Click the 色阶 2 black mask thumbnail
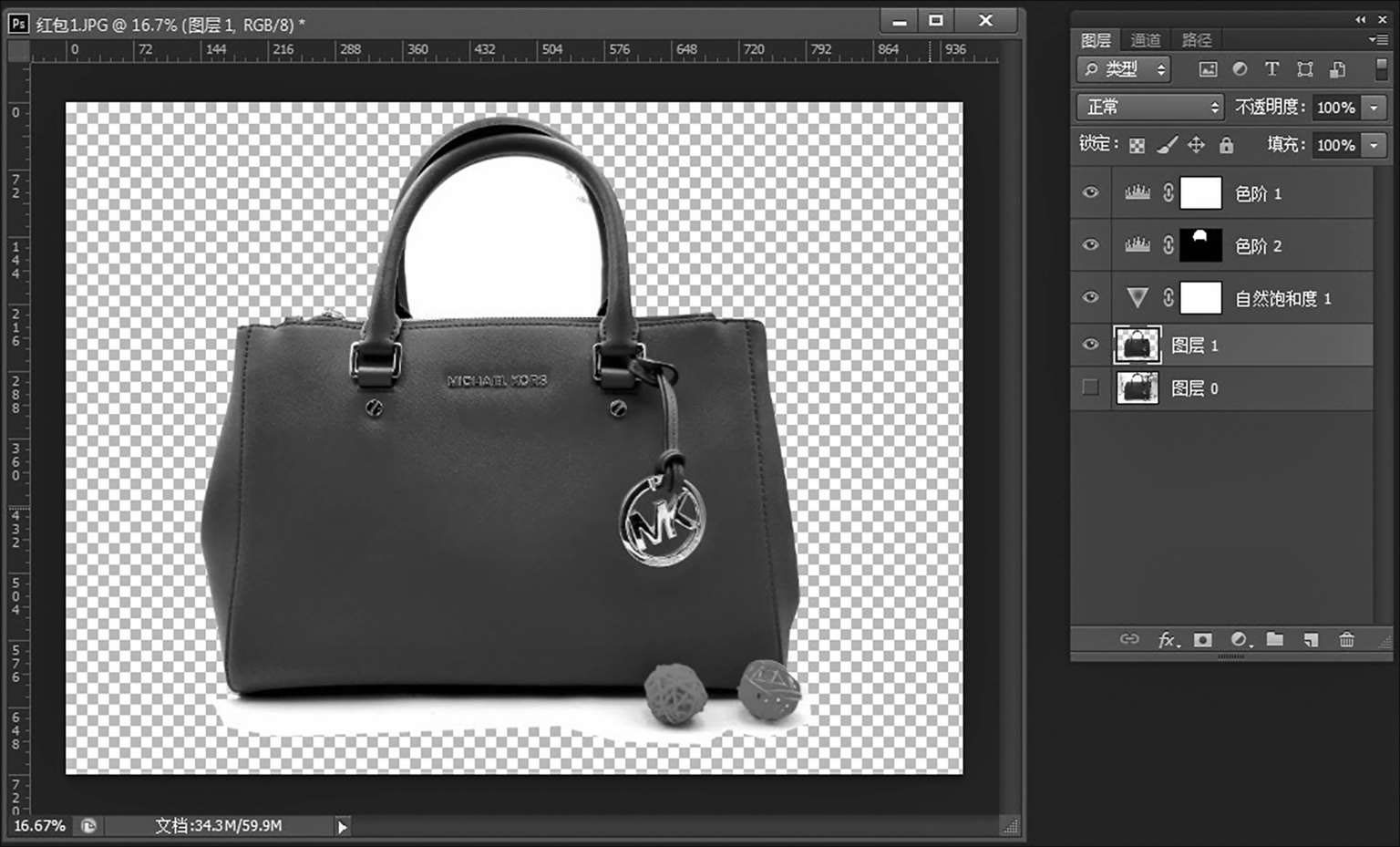This screenshot has width=1400, height=847. tap(1200, 244)
